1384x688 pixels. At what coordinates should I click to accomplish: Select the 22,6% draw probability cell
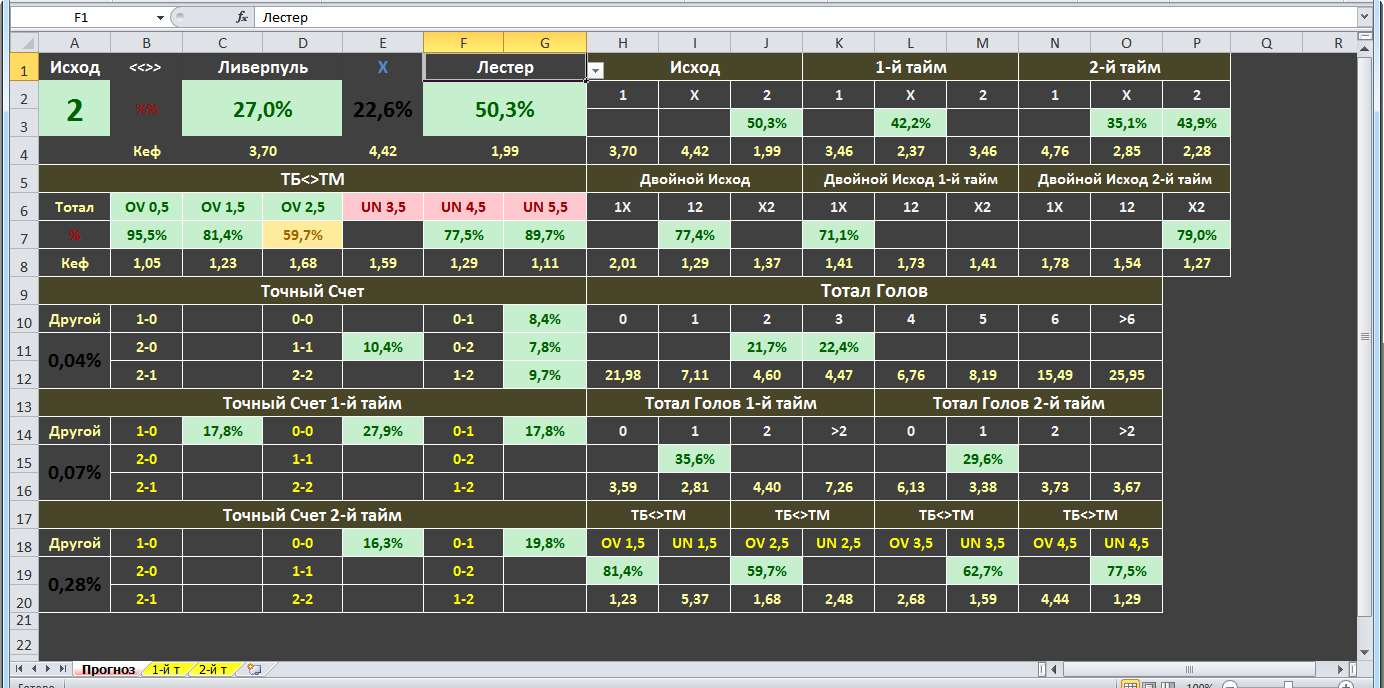pyautogui.click(x=383, y=109)
